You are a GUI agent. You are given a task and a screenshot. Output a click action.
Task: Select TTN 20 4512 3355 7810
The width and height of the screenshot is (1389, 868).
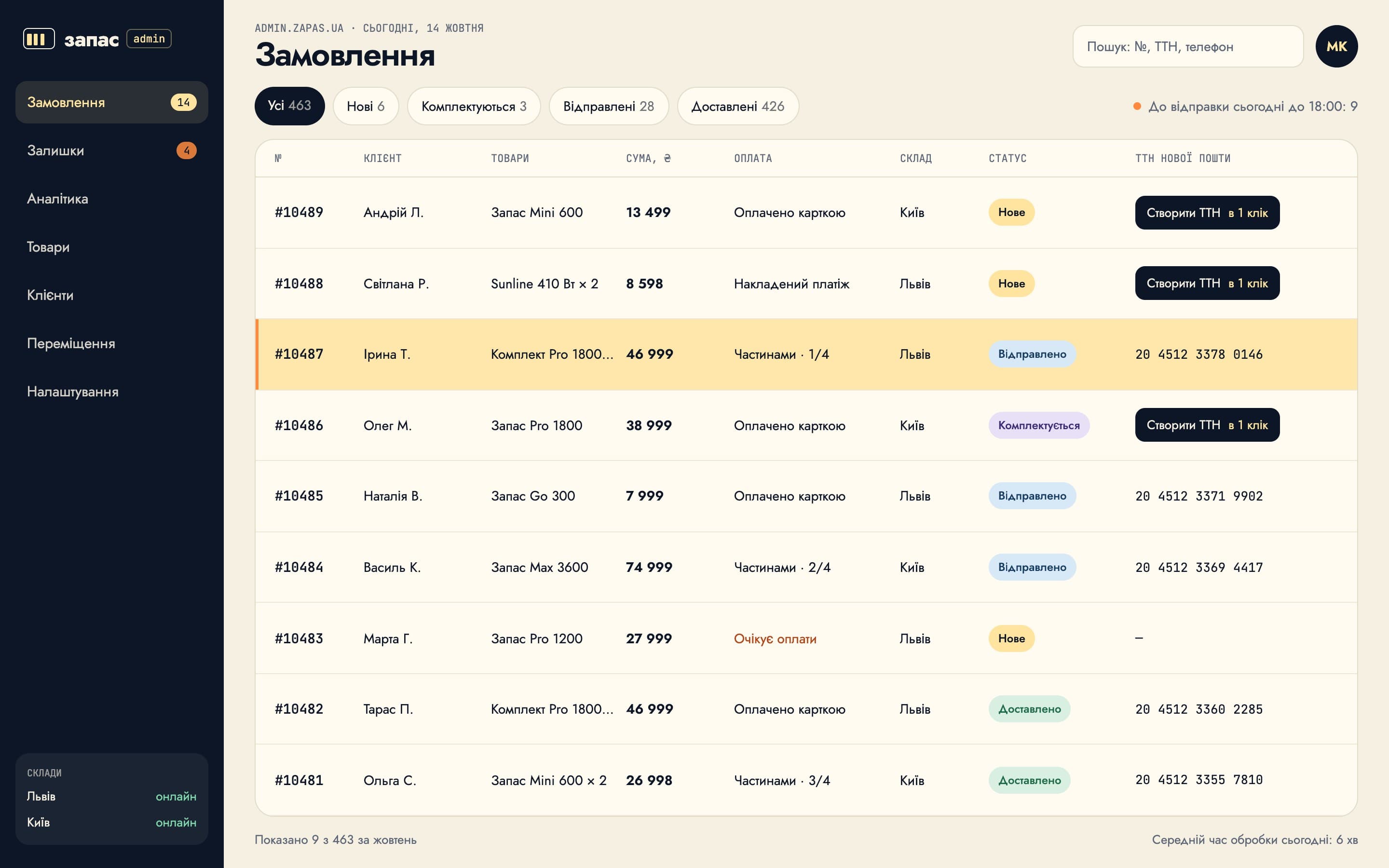click(1198, 780)
